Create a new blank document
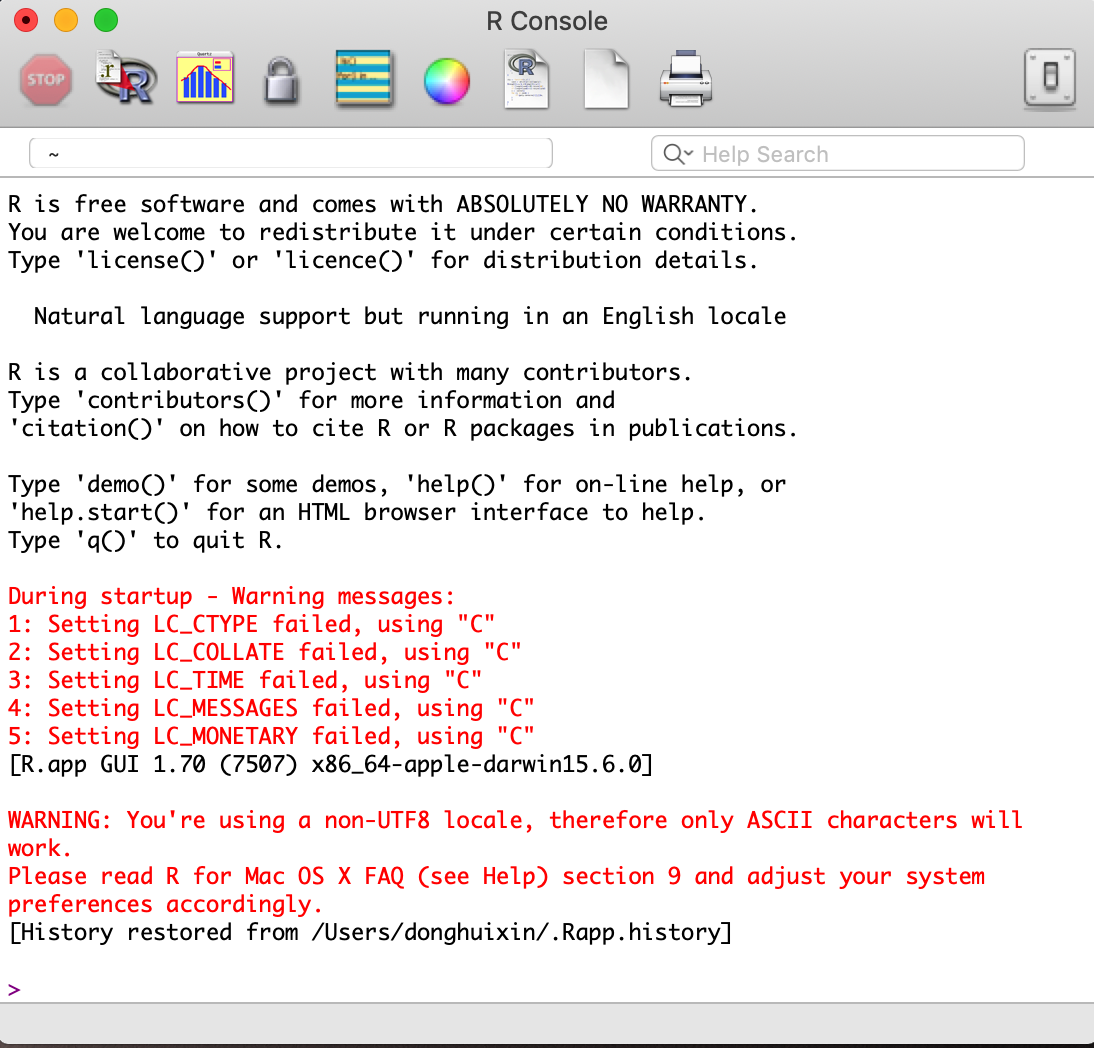 pyautogui.click(x=606, y=79)
